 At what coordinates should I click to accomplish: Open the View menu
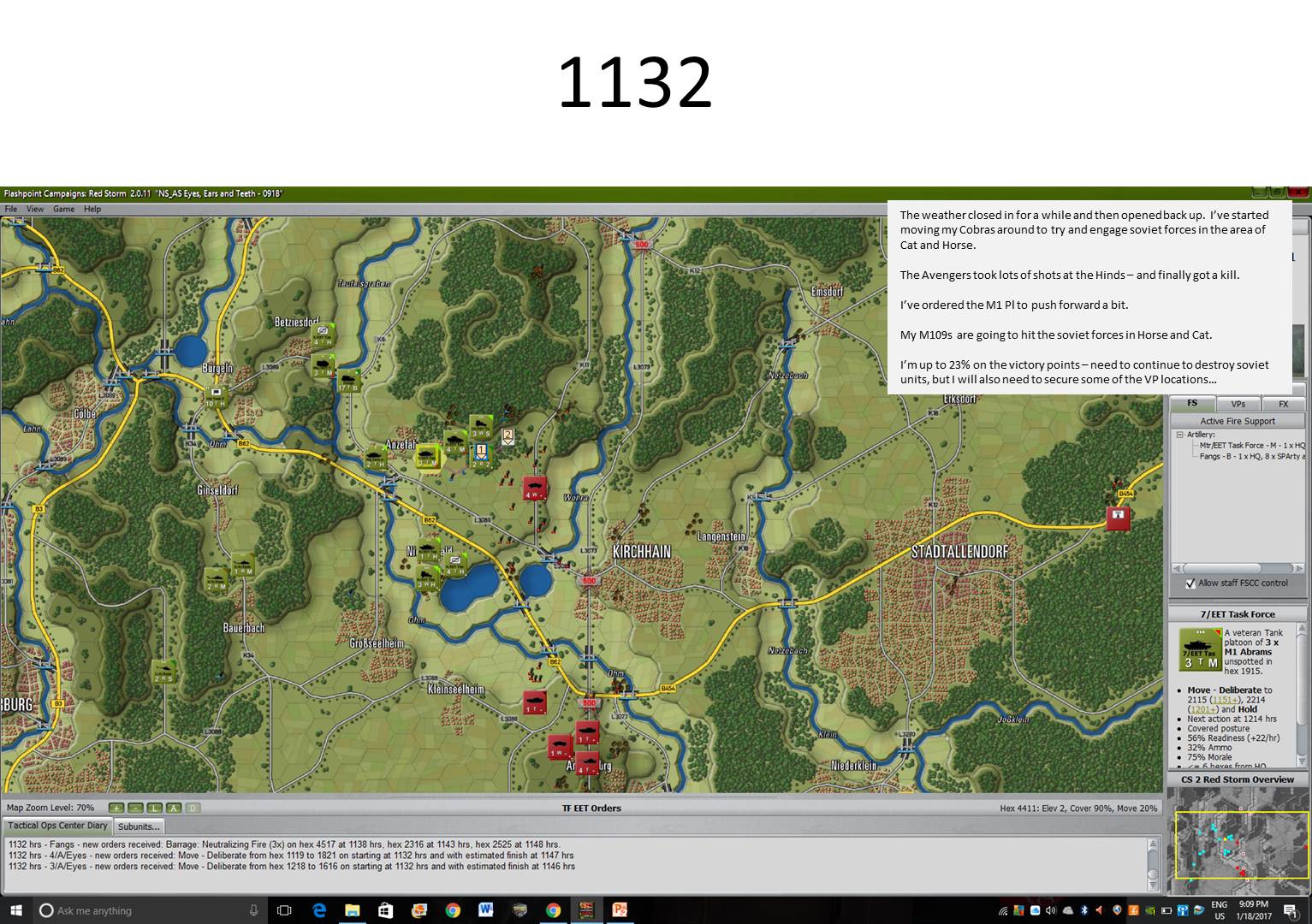click(35, 209)
